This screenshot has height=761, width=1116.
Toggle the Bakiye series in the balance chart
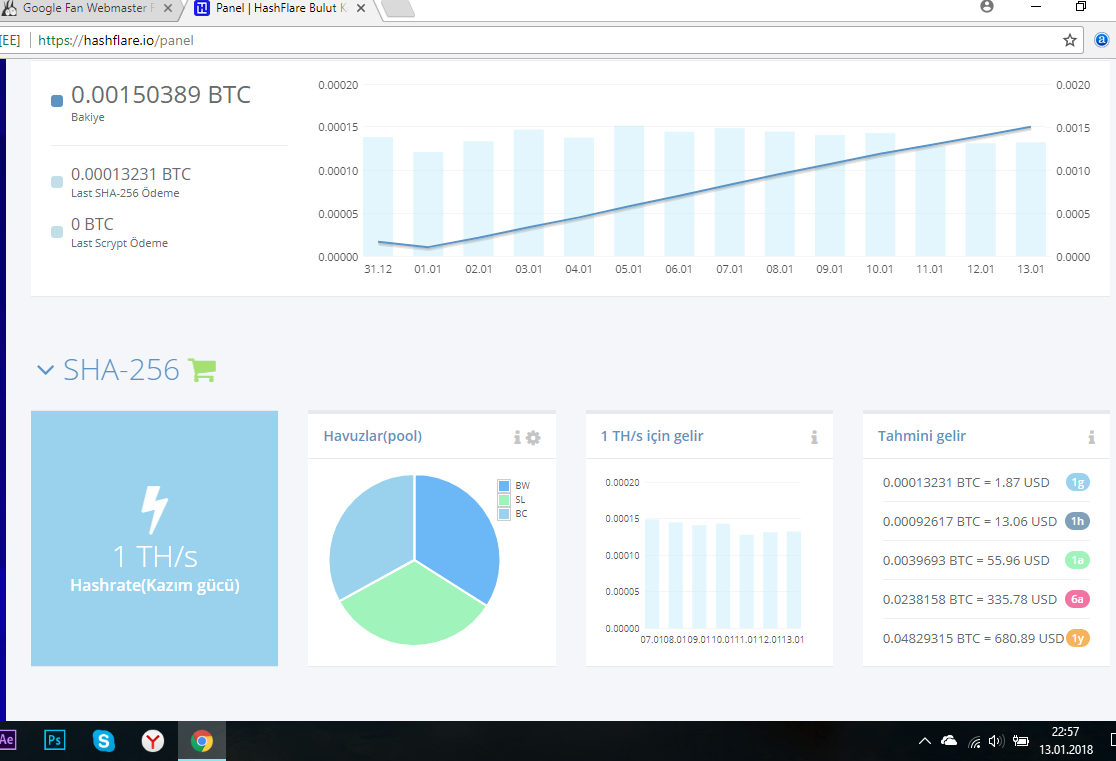point(57,101)
